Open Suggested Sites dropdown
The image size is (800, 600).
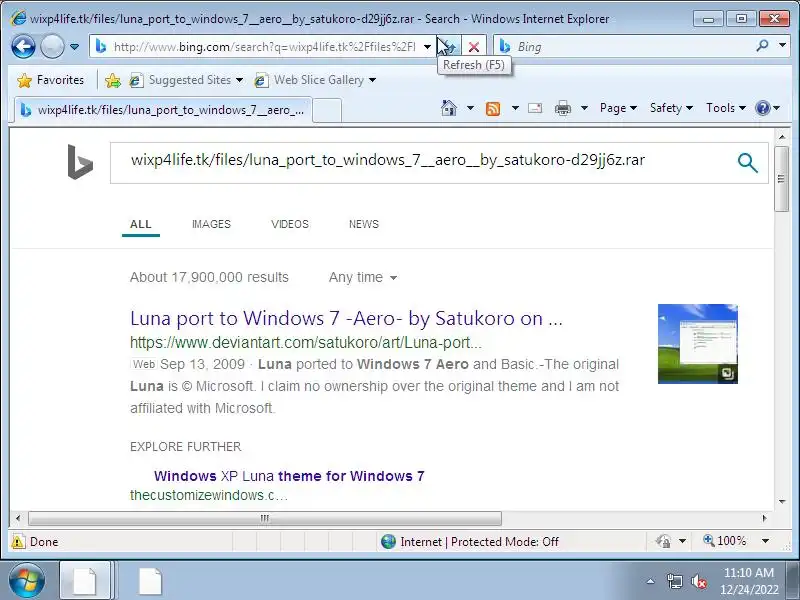186,80
